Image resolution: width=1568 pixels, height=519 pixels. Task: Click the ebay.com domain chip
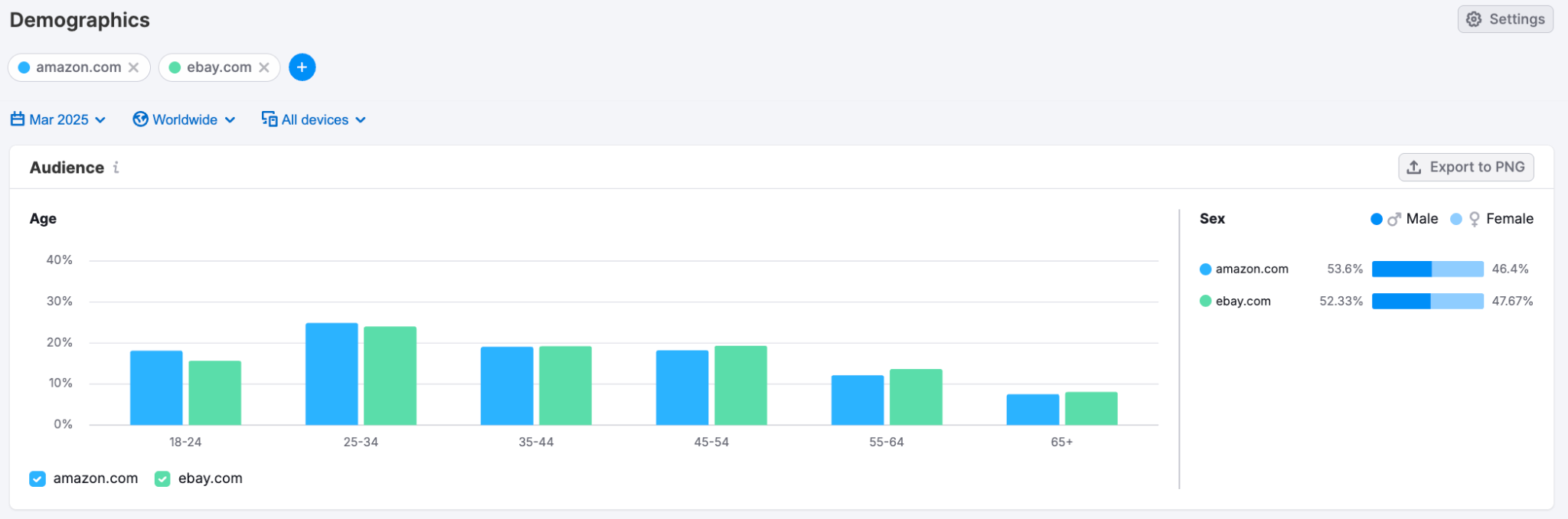click(x=219, y=67)
